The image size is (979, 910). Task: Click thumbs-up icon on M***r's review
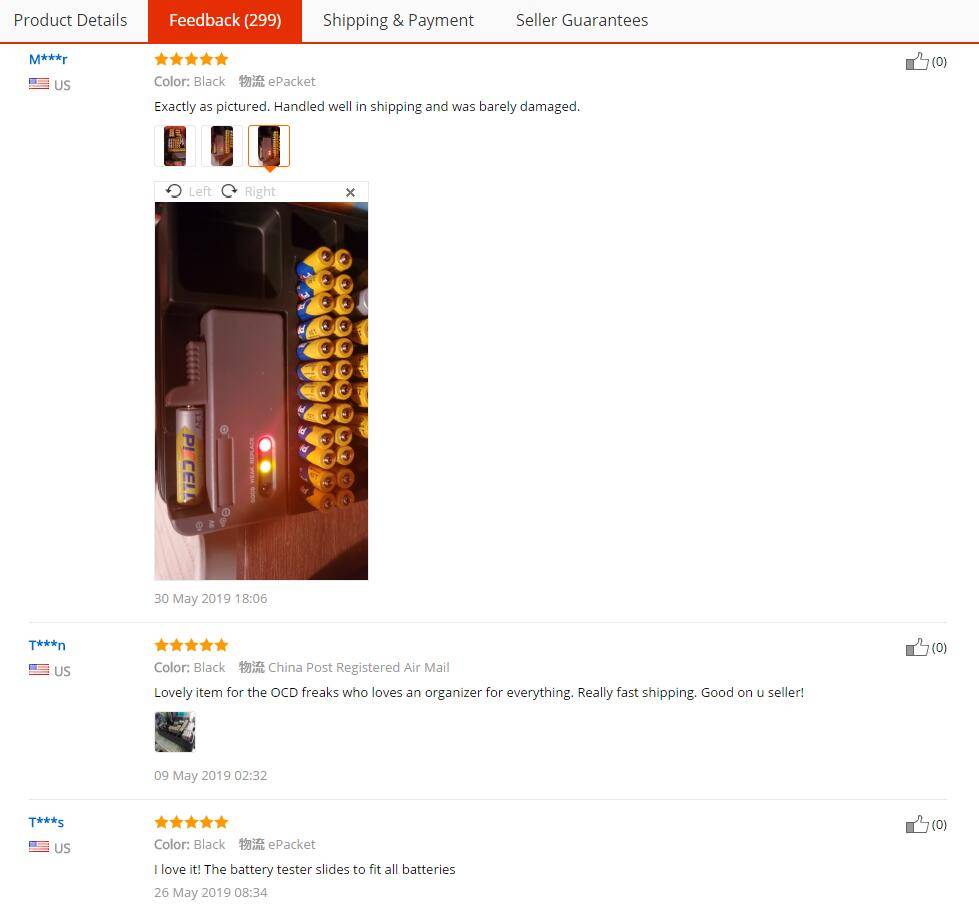point(917,61)
